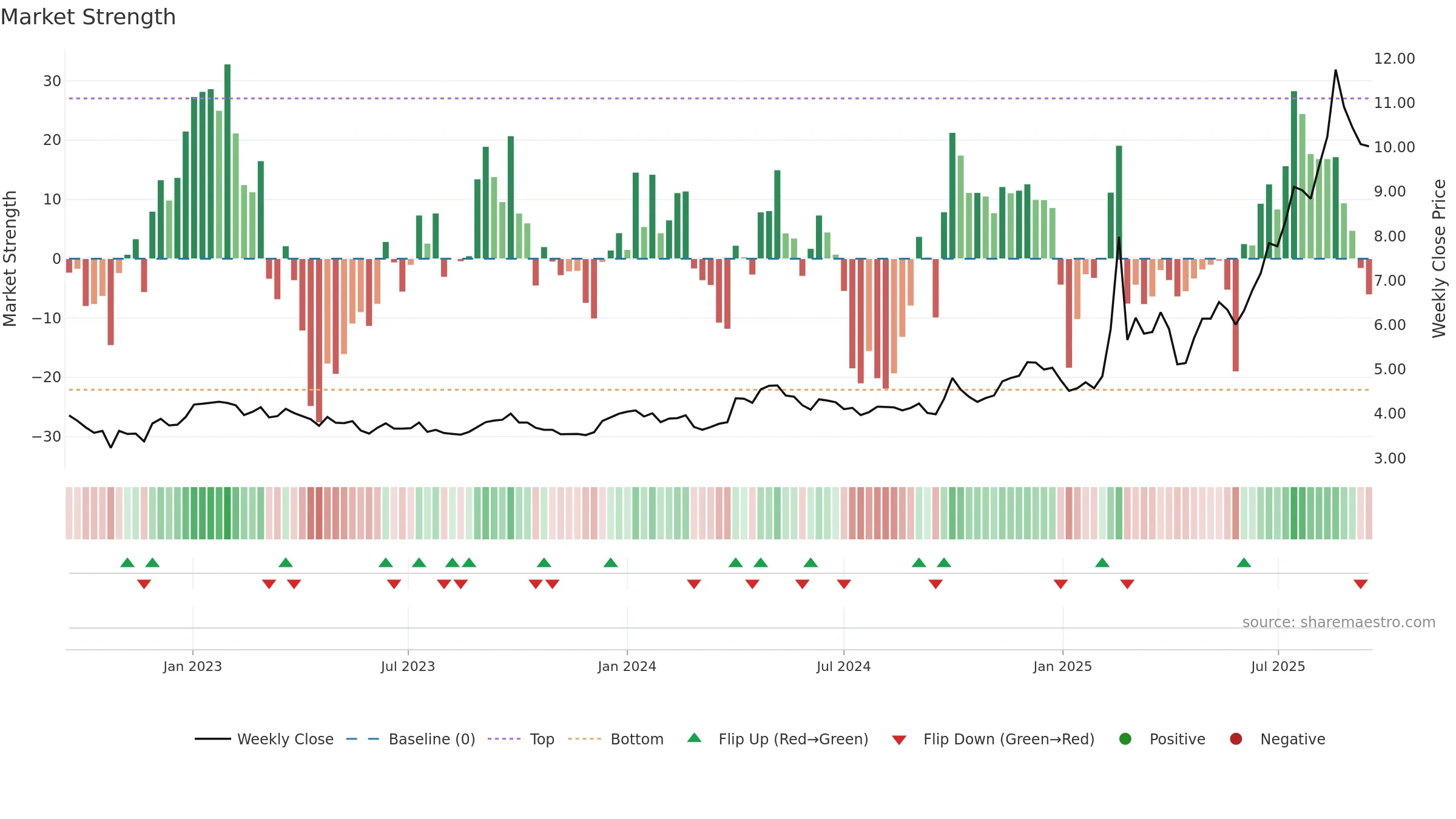
Task: Click the green triangle icon in the legend
Action: [695, 738]
